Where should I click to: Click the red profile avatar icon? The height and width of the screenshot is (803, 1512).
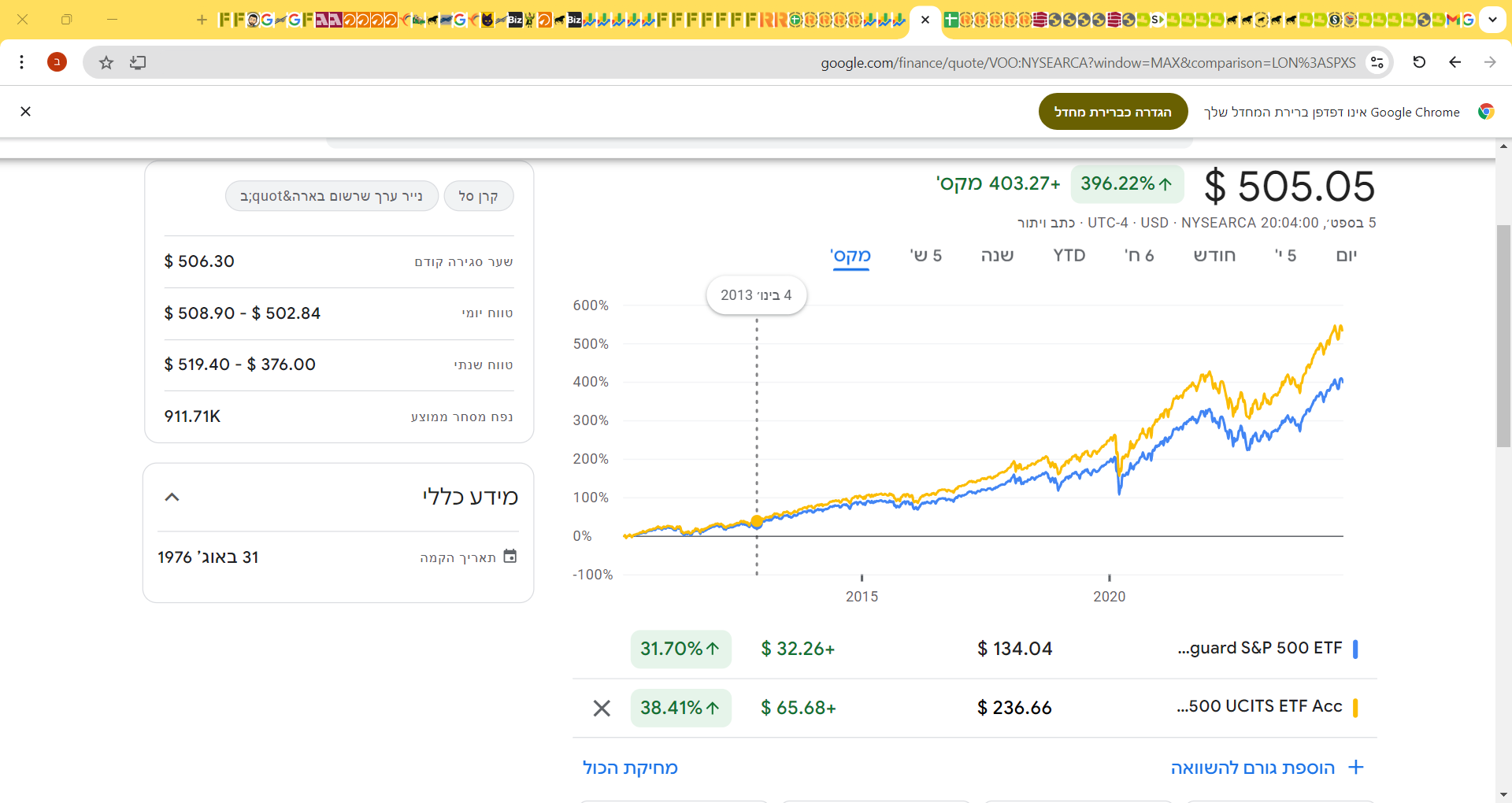pyautogui.click(x=57, y=62)
